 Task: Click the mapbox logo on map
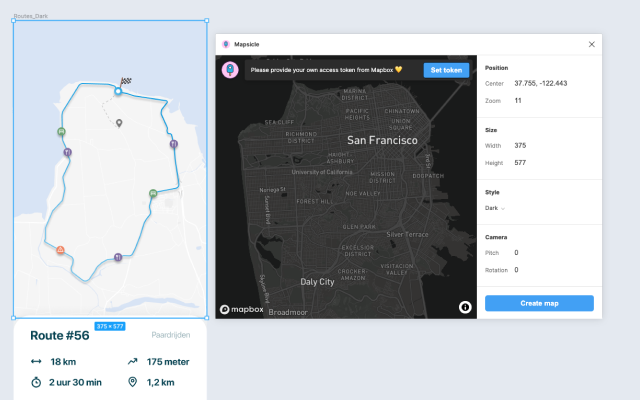point(242,309)
